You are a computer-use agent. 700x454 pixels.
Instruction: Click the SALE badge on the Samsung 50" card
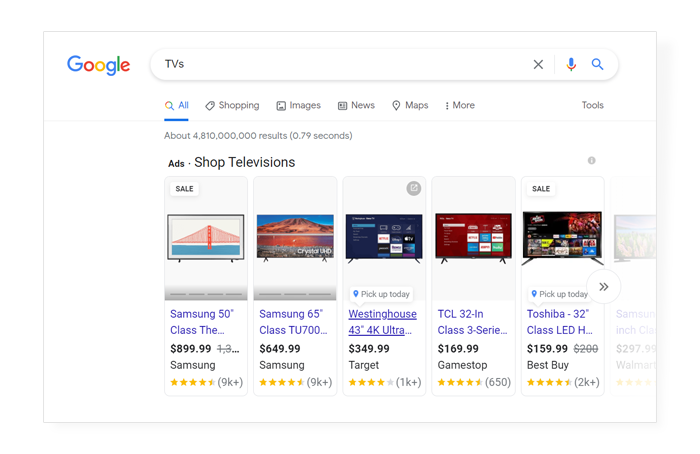pos(184,189)
